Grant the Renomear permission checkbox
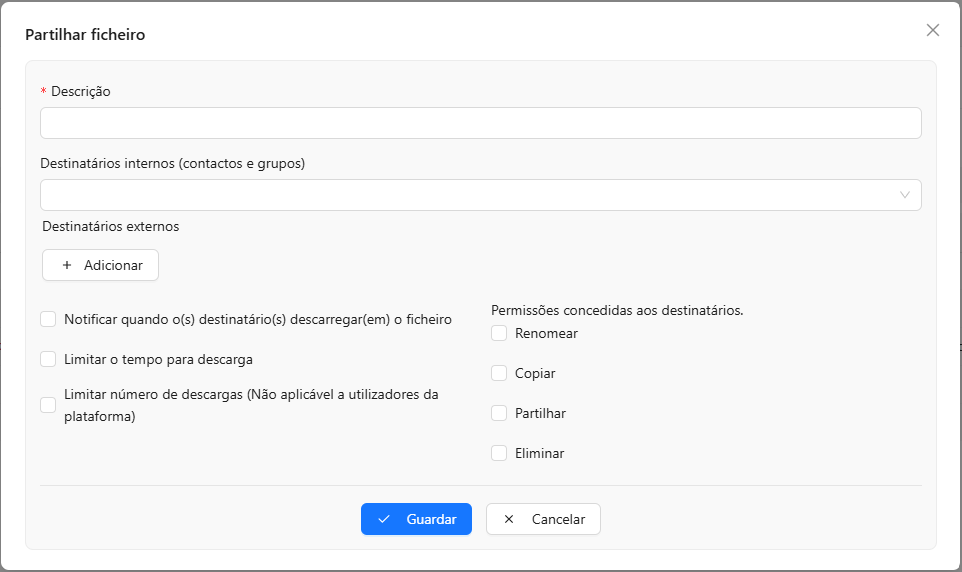 pyautogui.click(x=499, y=333)
